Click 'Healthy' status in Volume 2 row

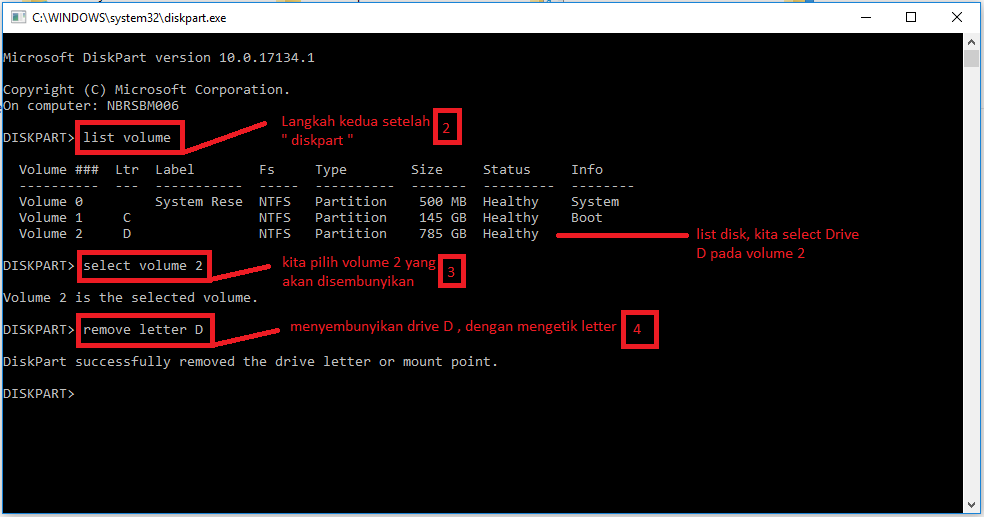tap(511, 233)
